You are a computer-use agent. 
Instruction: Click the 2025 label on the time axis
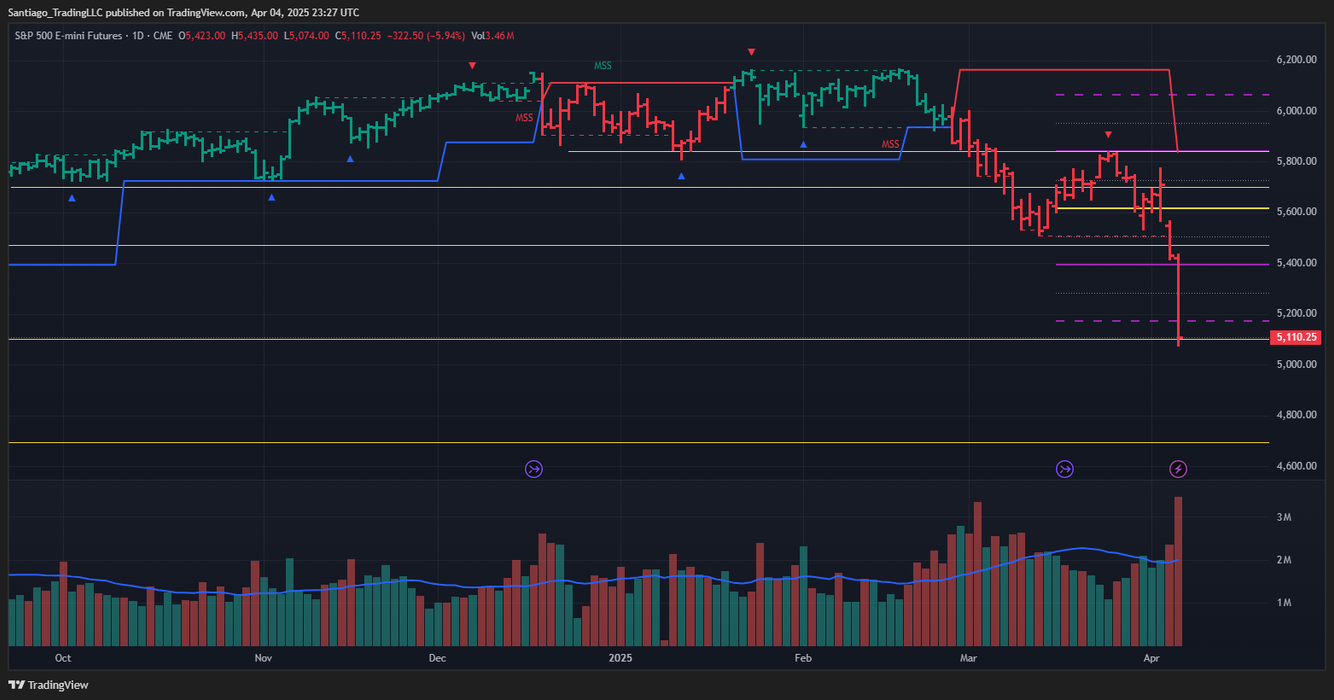(619, 658)
